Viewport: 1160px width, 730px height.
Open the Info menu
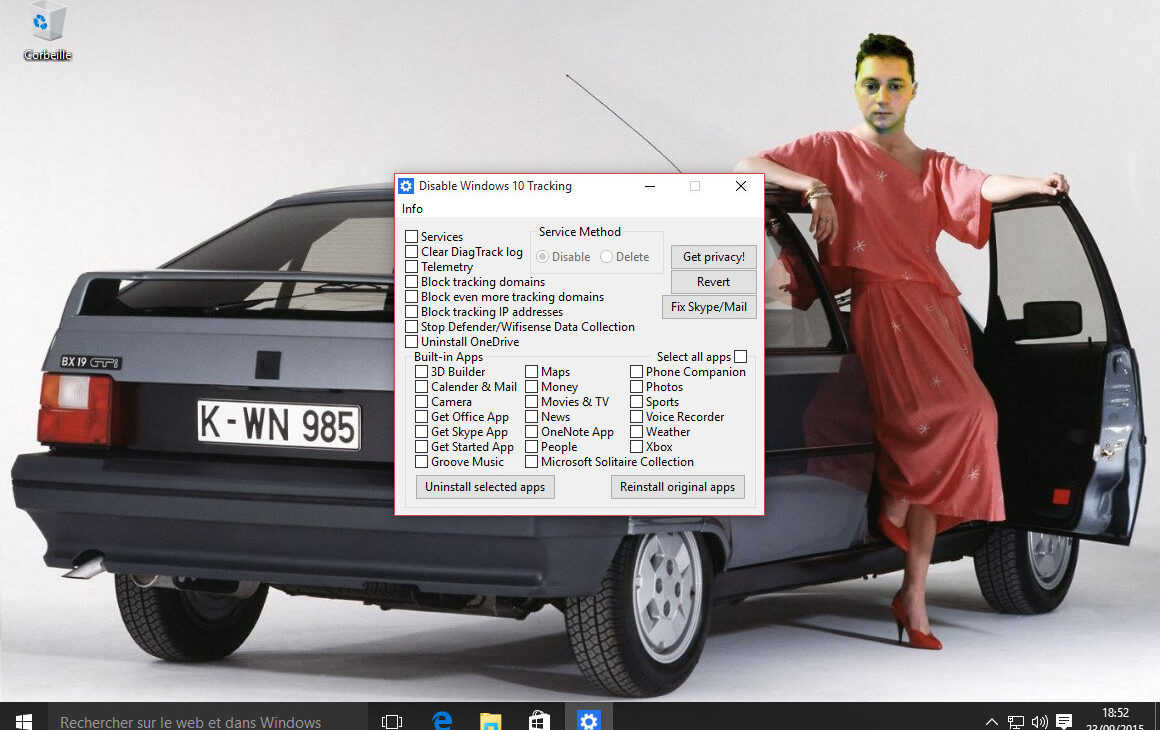click(x=412, y=209)
